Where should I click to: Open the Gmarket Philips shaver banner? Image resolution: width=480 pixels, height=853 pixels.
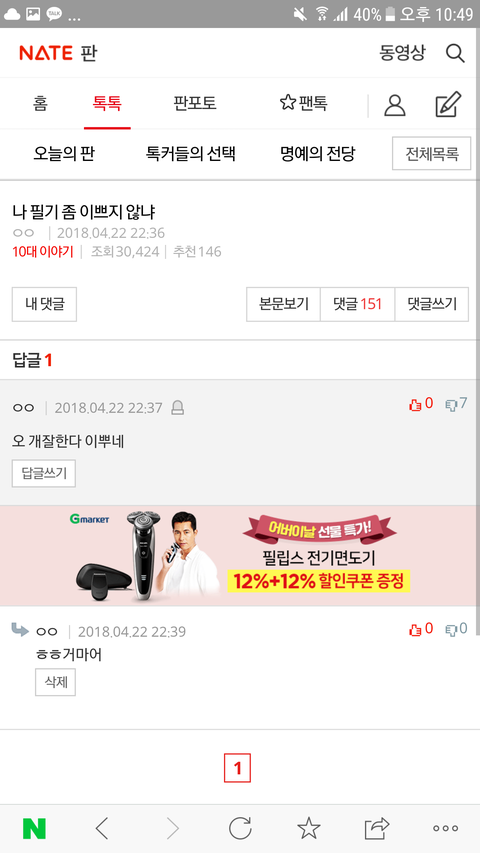[x=240, y=556]
